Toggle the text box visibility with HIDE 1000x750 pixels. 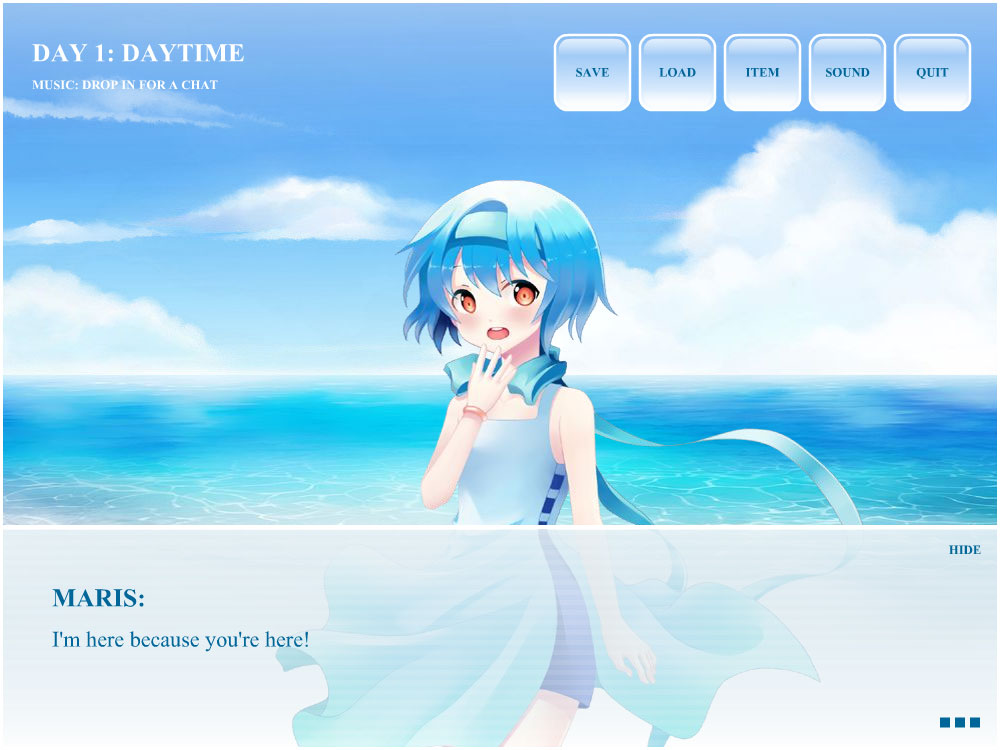(965, 547)
